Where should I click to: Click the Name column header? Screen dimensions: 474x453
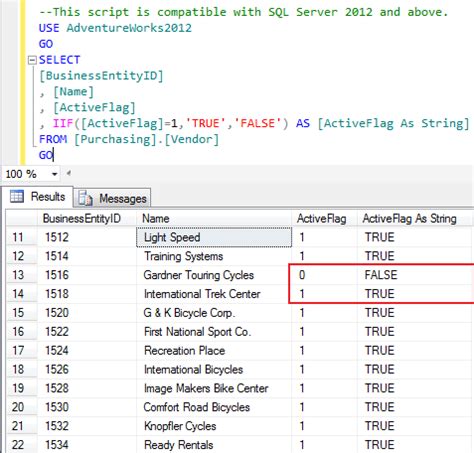tap(214, 219)
